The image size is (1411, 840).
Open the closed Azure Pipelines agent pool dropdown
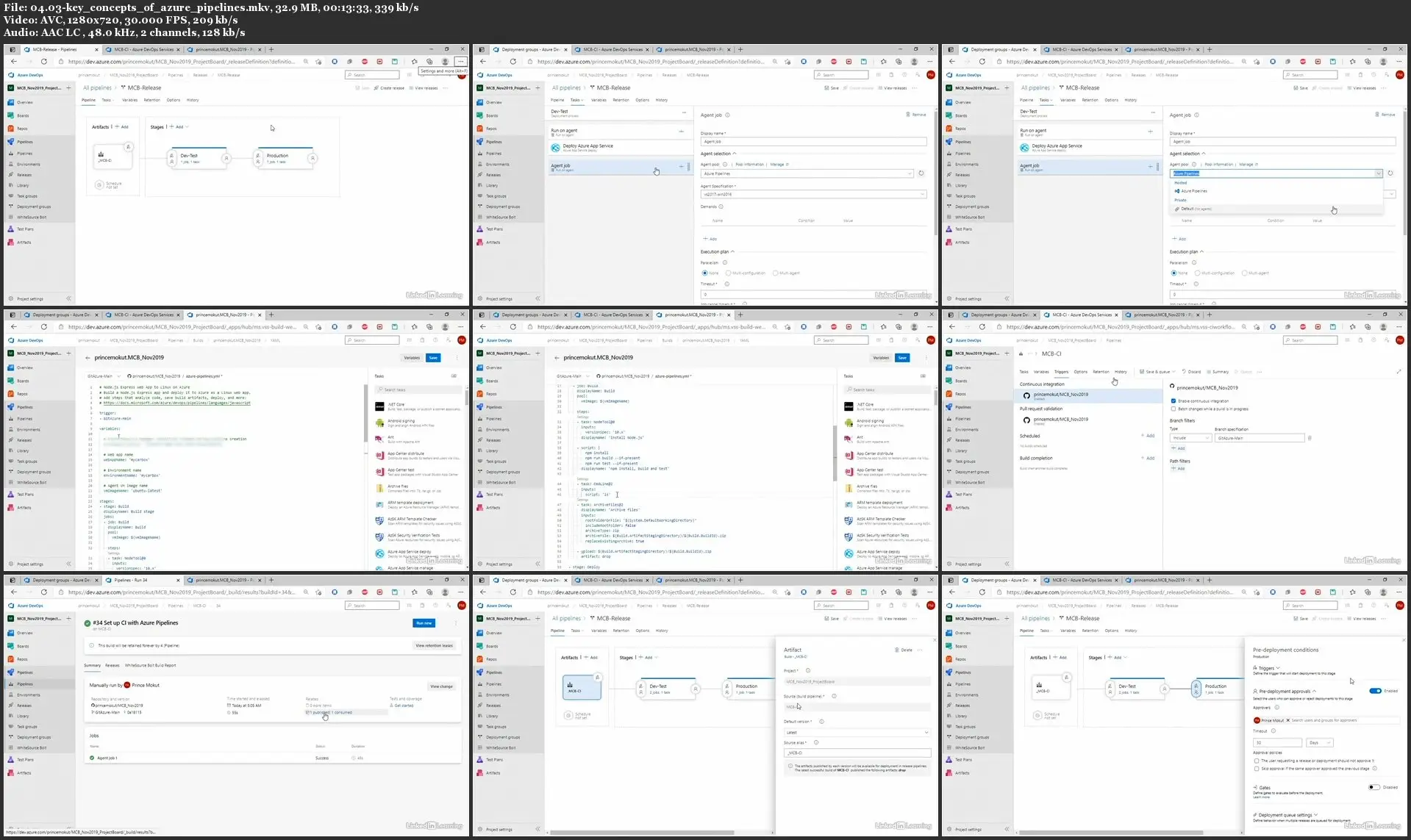(x=807, y=173)
